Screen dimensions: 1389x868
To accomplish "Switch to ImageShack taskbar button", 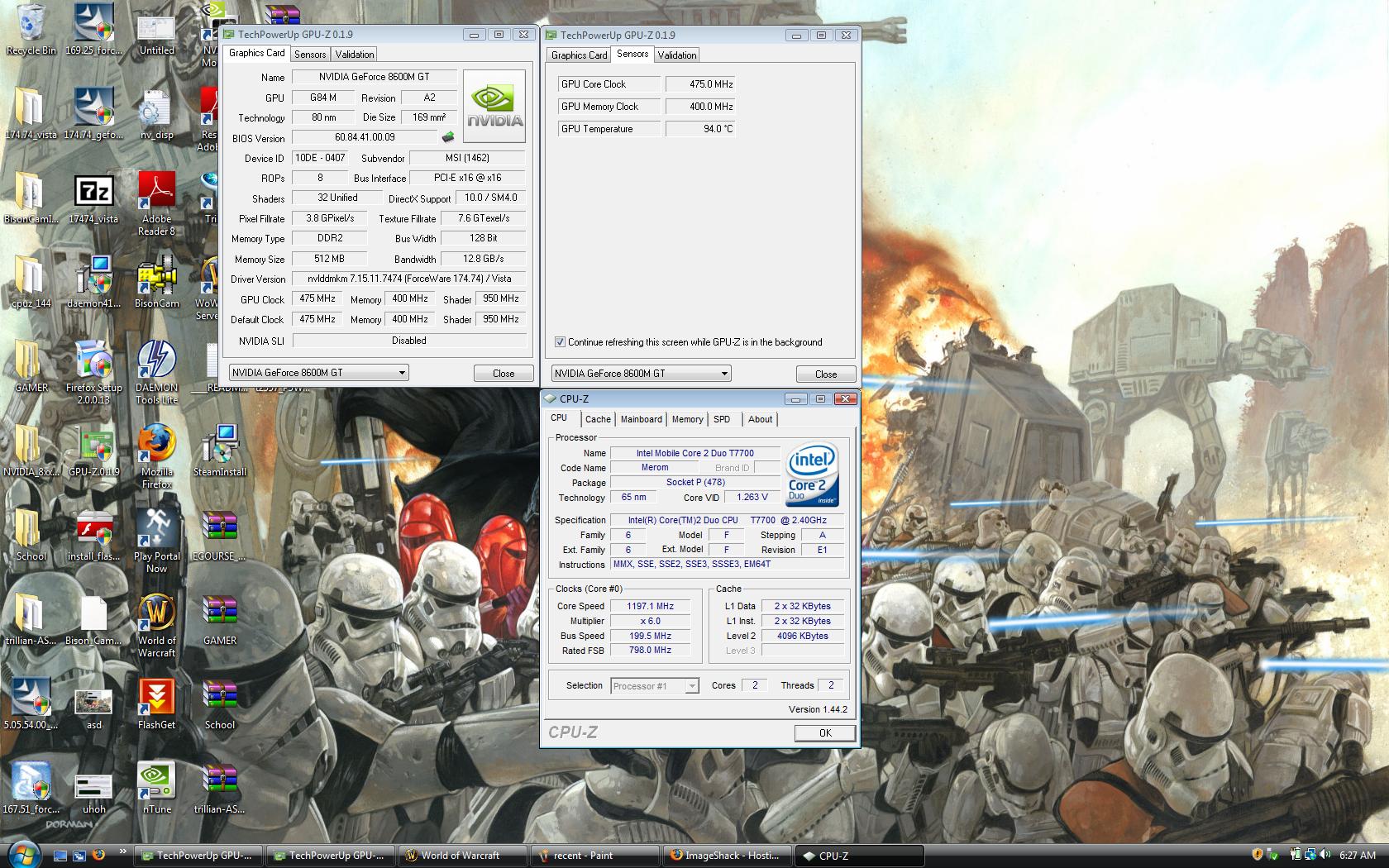I will (726, 856).
